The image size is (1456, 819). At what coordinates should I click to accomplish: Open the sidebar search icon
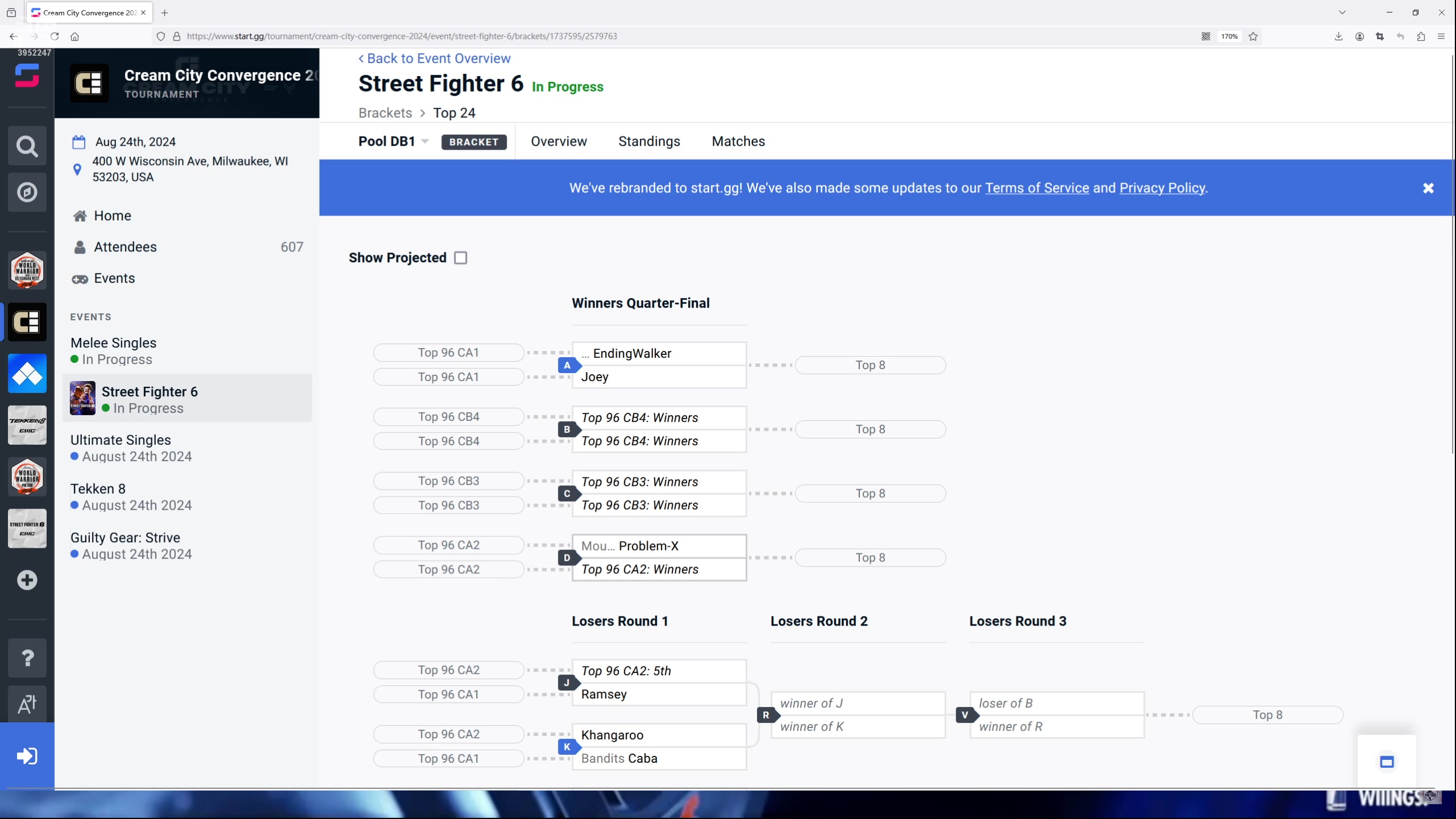[27, 146]
